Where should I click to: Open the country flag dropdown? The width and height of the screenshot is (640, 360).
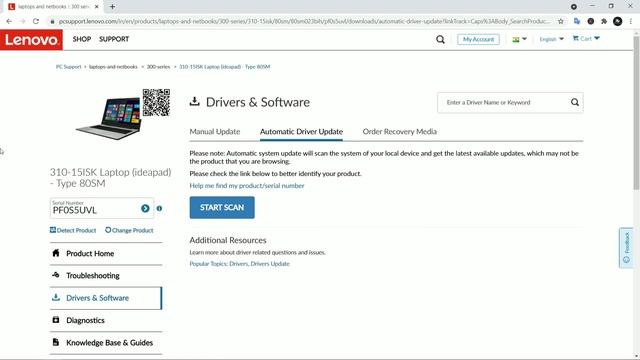tap(519, 39)
